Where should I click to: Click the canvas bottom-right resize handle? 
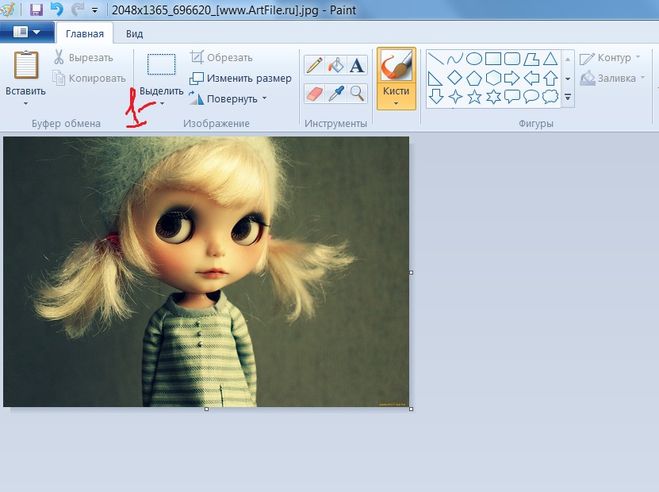point(411,408)
